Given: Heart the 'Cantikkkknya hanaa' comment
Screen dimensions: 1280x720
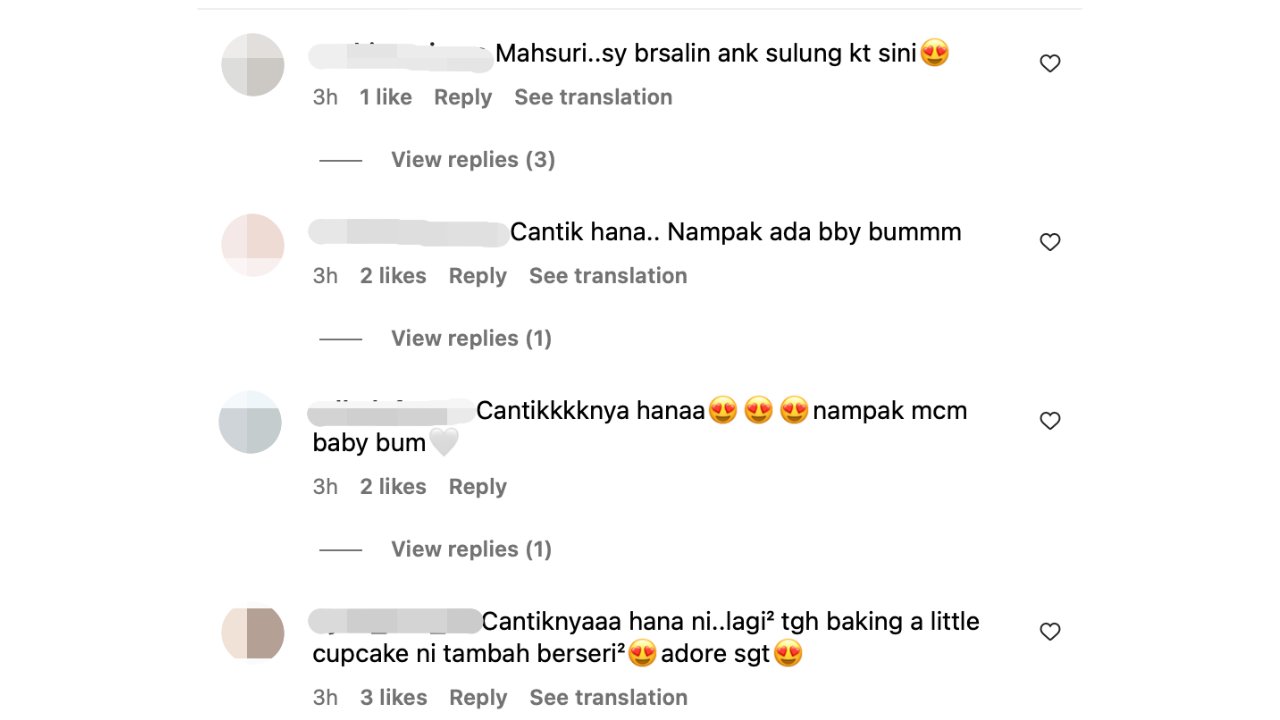Looking at the screenshot, I should 1049,421.
